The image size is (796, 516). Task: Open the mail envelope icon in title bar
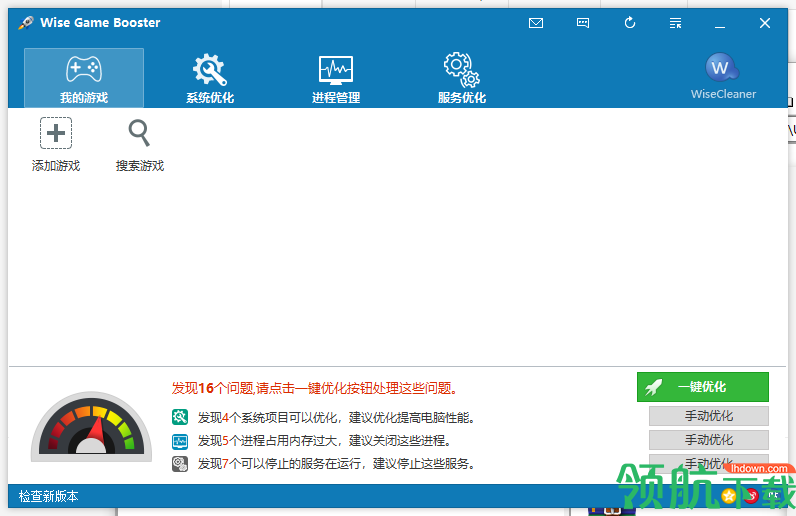[x=536, y=23]
